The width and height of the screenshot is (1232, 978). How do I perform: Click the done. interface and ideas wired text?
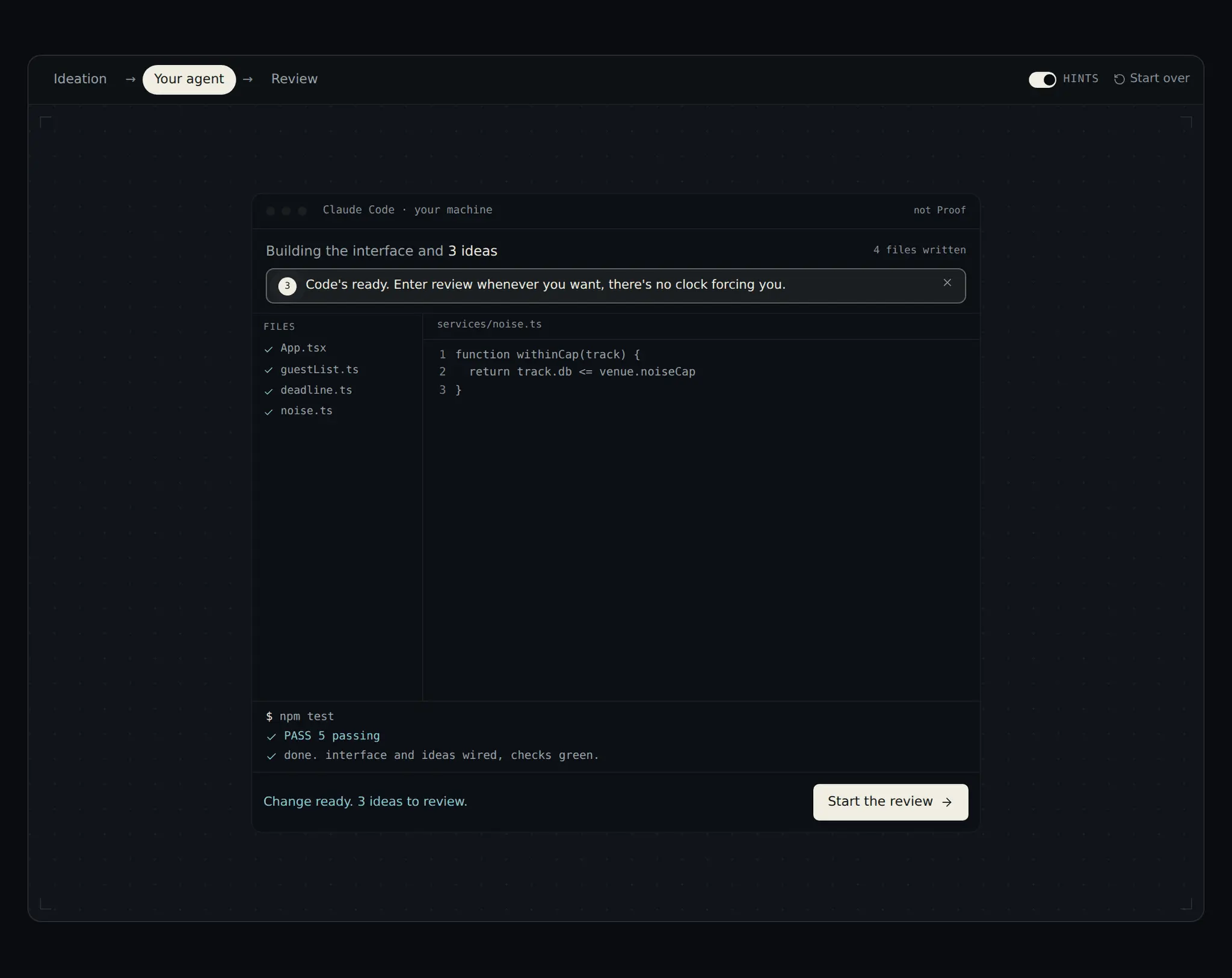pyautogui.click(x=442, y=755)
